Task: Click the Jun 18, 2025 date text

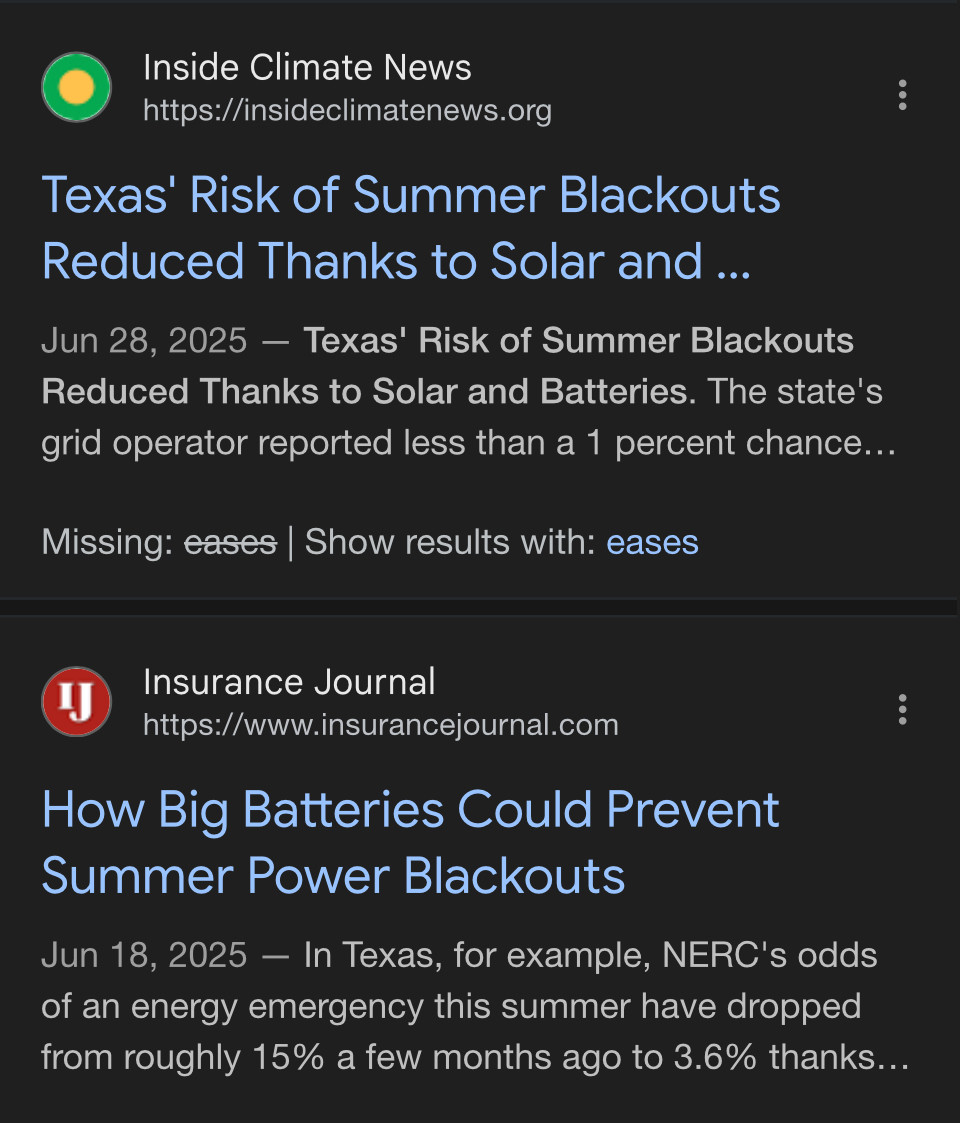Action: click(x=144, y=955)
